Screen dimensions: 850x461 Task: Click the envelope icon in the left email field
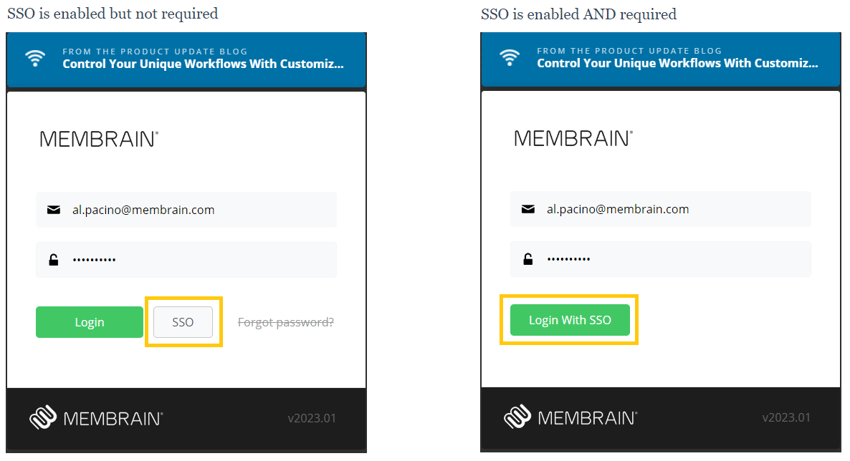click(x=54, y=210)
